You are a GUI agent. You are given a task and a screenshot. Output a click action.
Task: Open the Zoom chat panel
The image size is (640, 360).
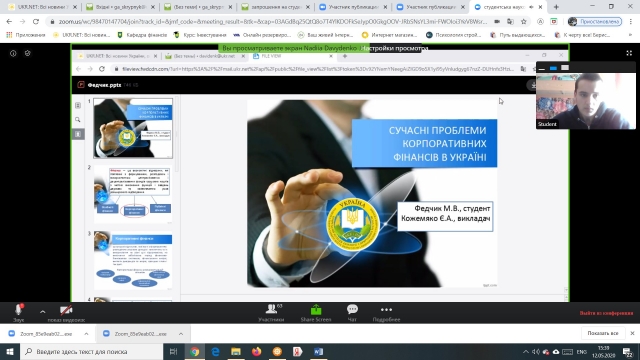[x=352, y=313]
